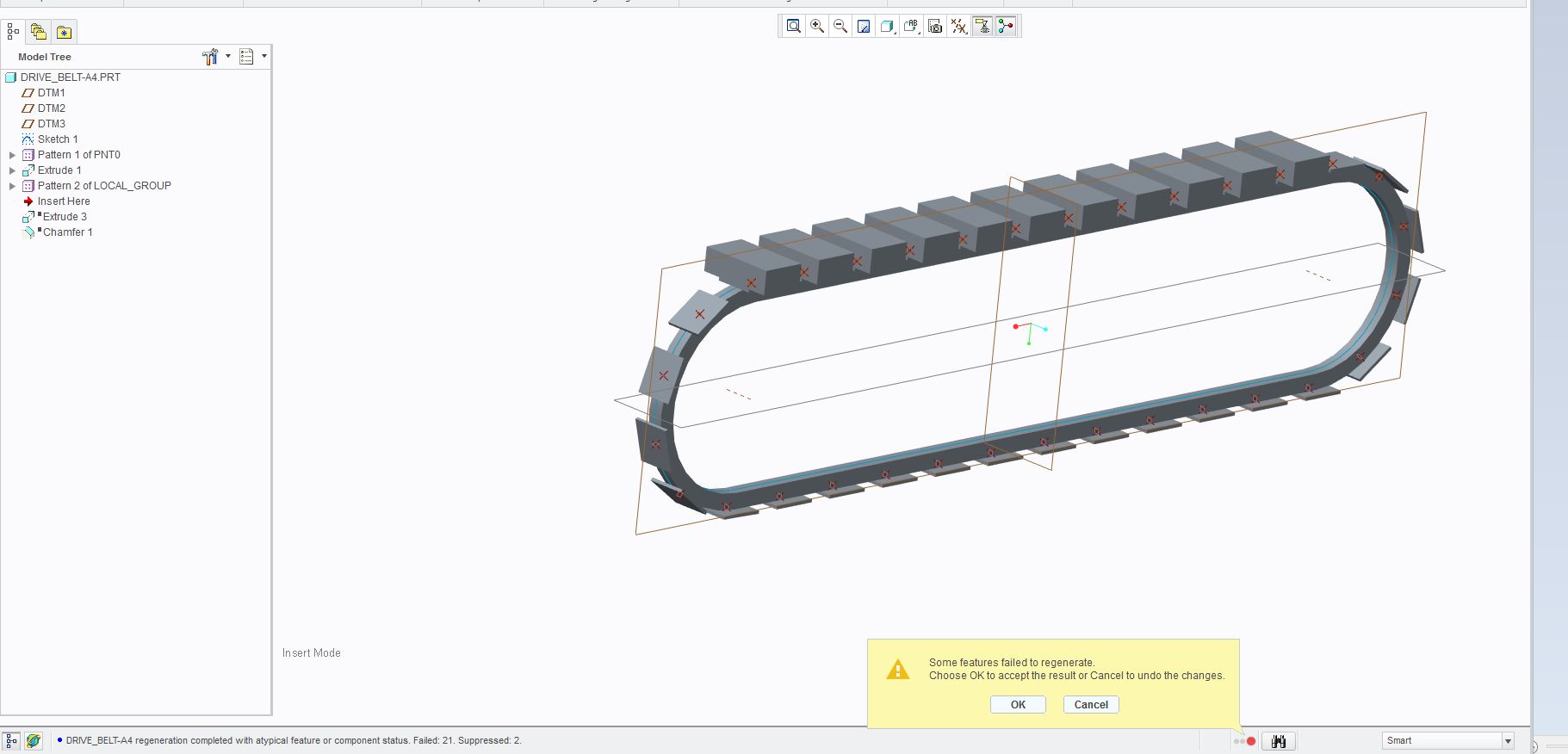Select Extrude 1 feature in tree

[59, 170]
